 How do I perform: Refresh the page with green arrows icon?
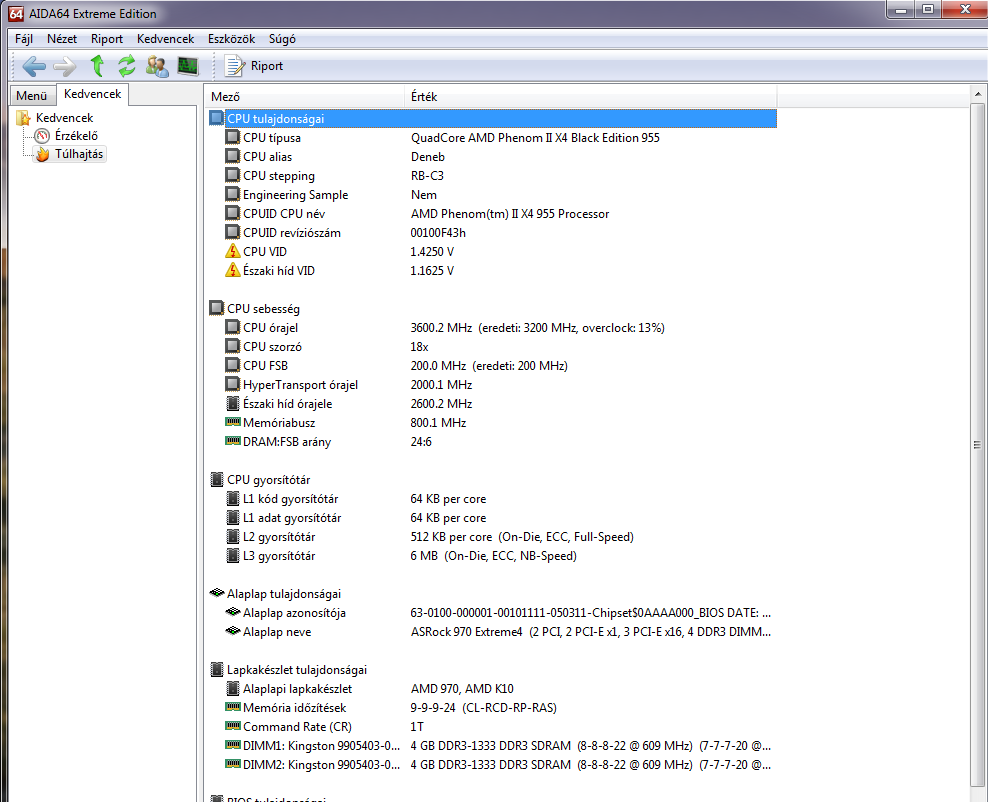tap(127, 66)
